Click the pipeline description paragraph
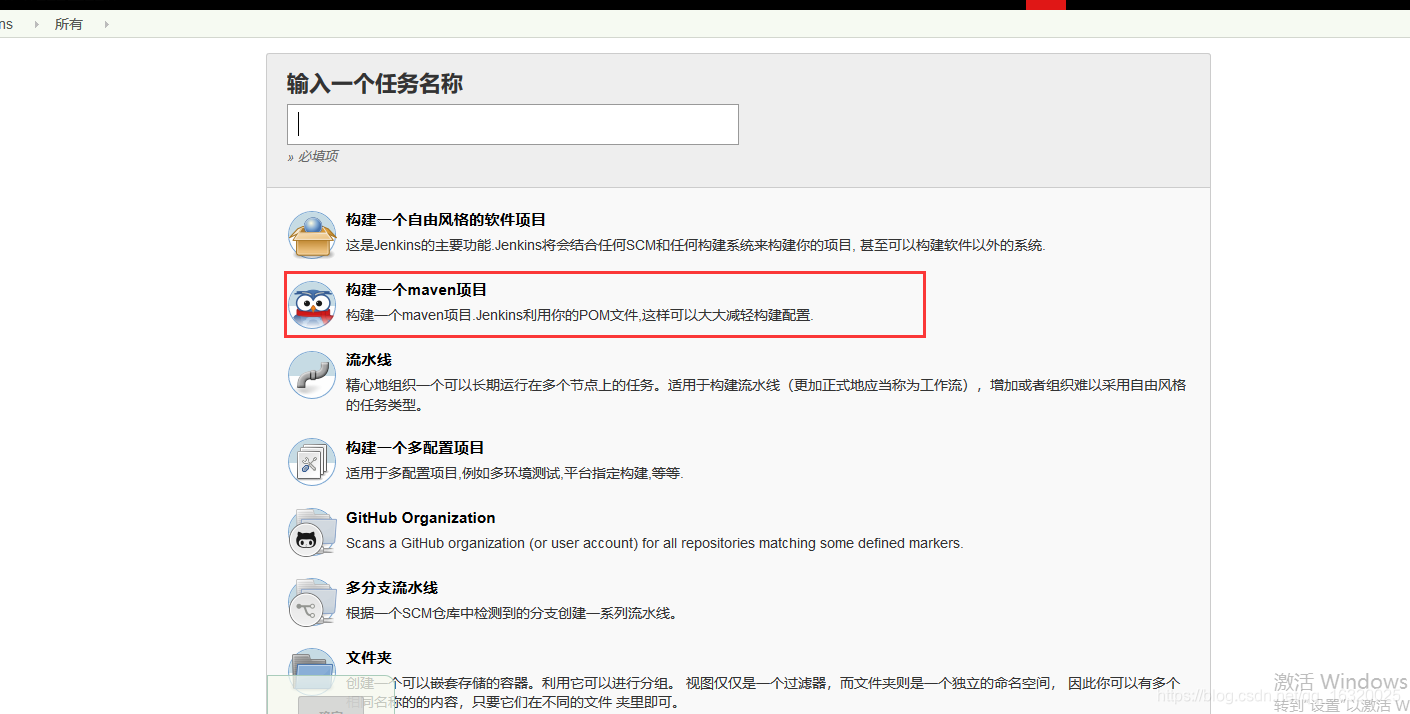 click(x=766, y=395)
